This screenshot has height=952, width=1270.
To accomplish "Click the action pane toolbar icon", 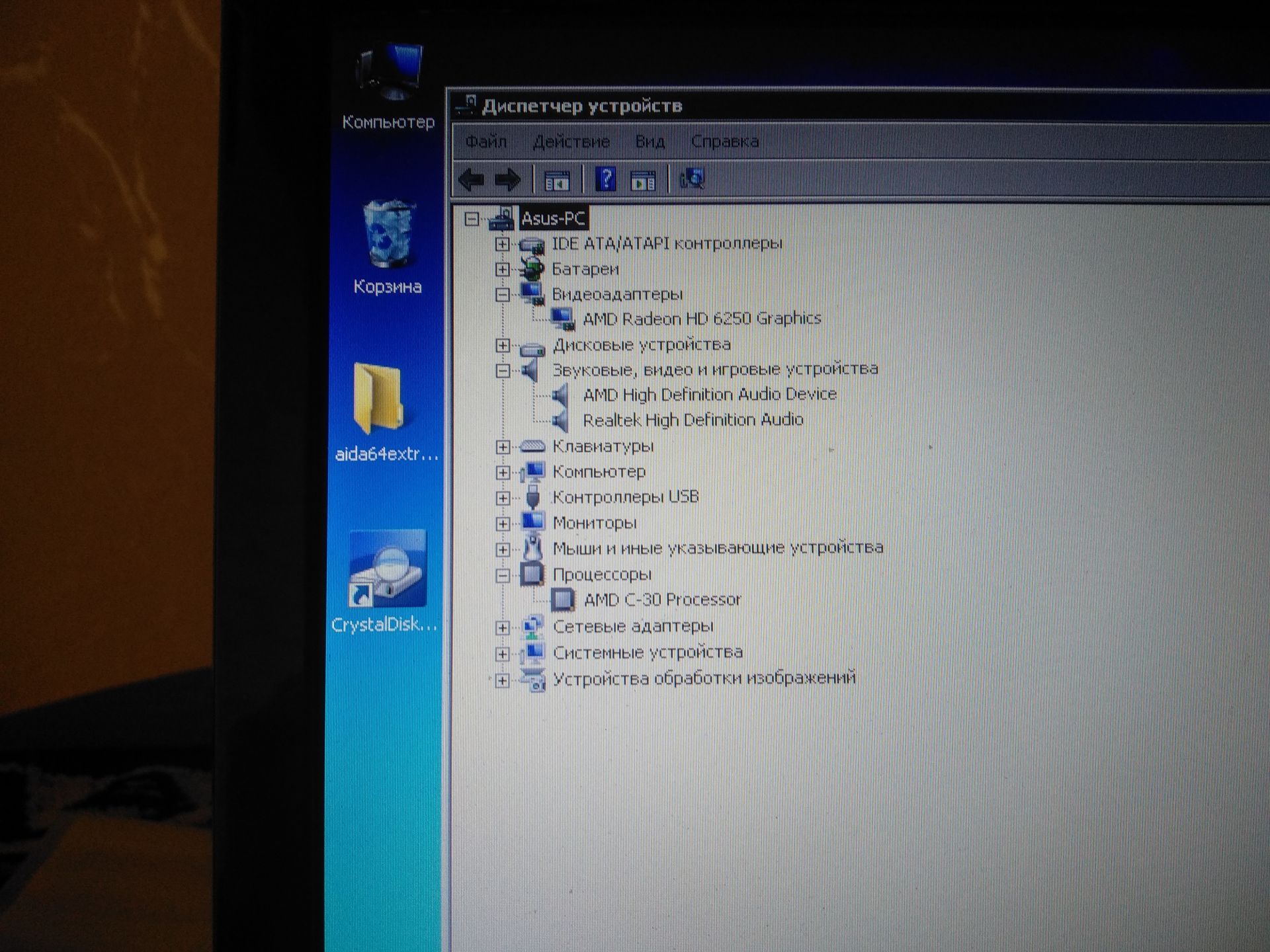I will click(643, 180).
